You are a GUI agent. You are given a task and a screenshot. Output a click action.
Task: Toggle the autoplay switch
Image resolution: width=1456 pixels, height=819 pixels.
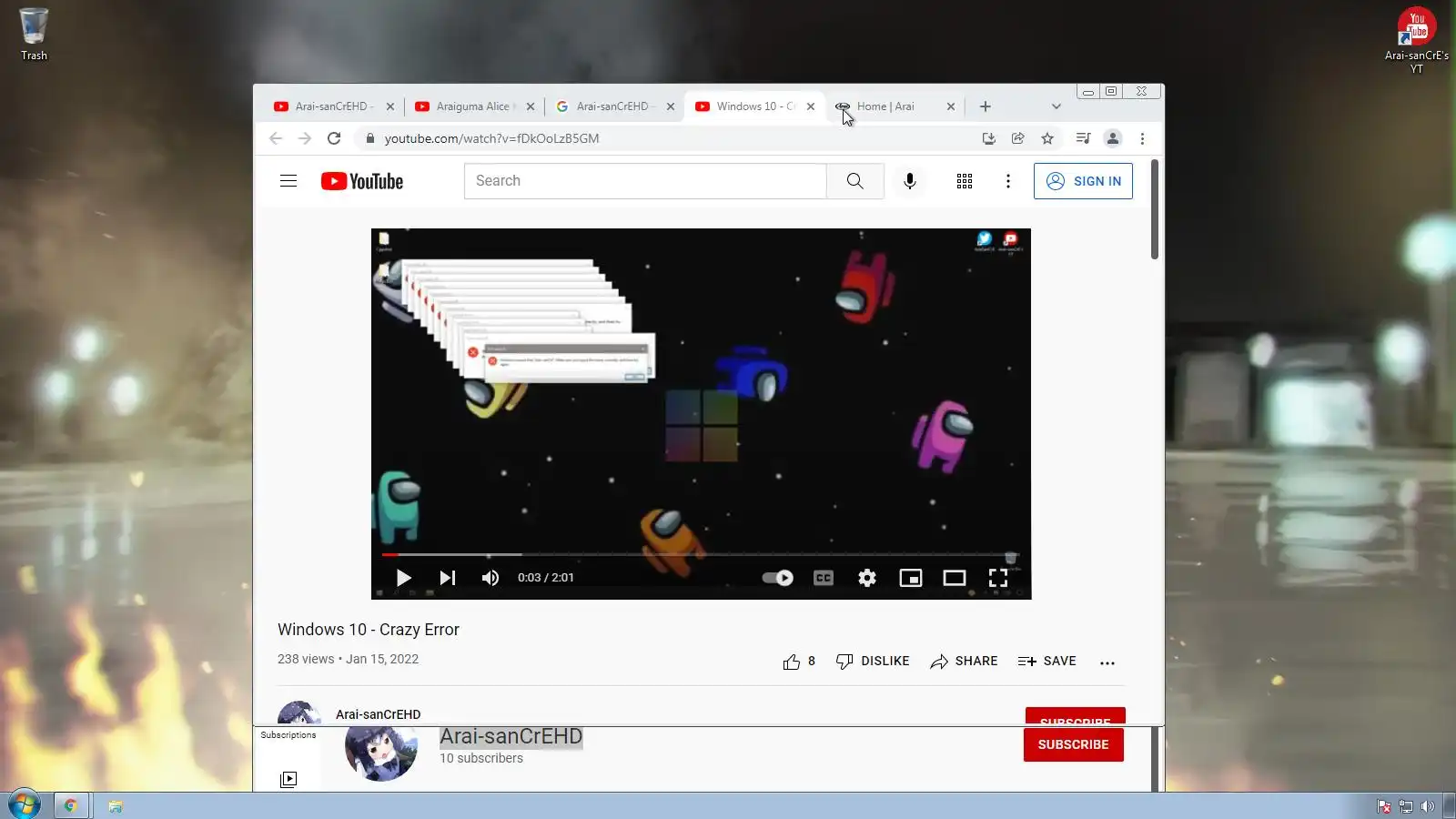(777, 578)
